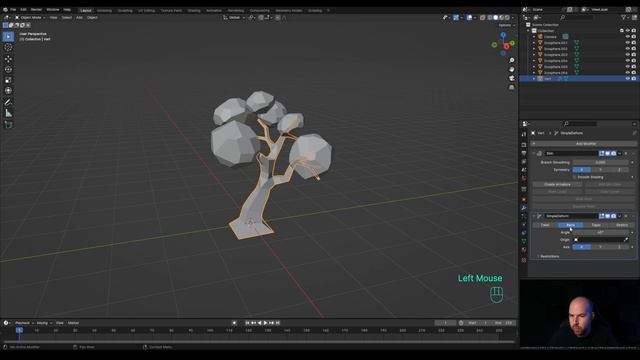Collapse the Collection tree in outliner

pos(528,31)
